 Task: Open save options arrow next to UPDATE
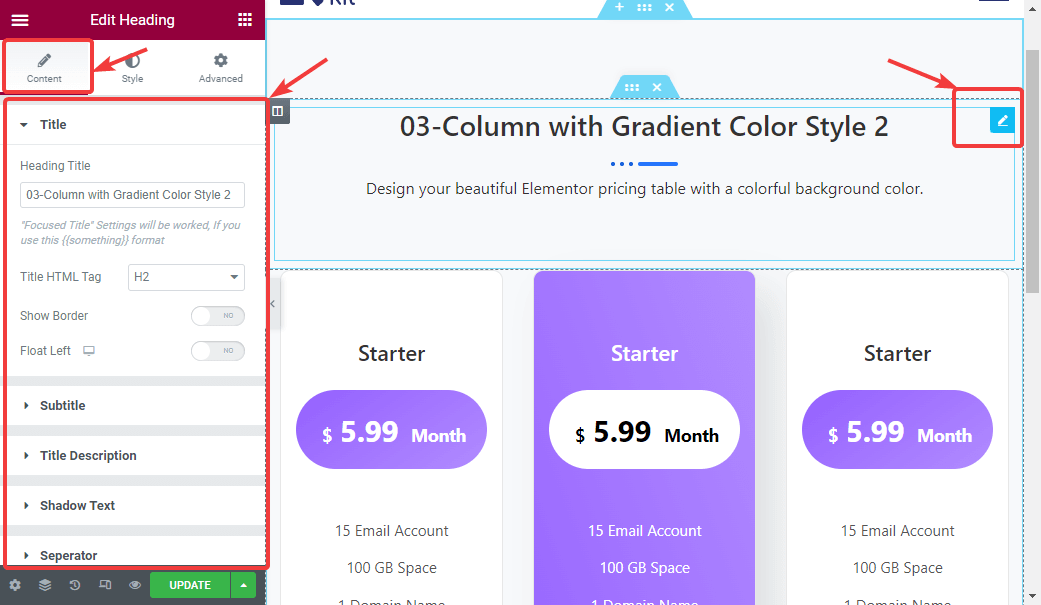pyautogui.click(x=244, y=585)
